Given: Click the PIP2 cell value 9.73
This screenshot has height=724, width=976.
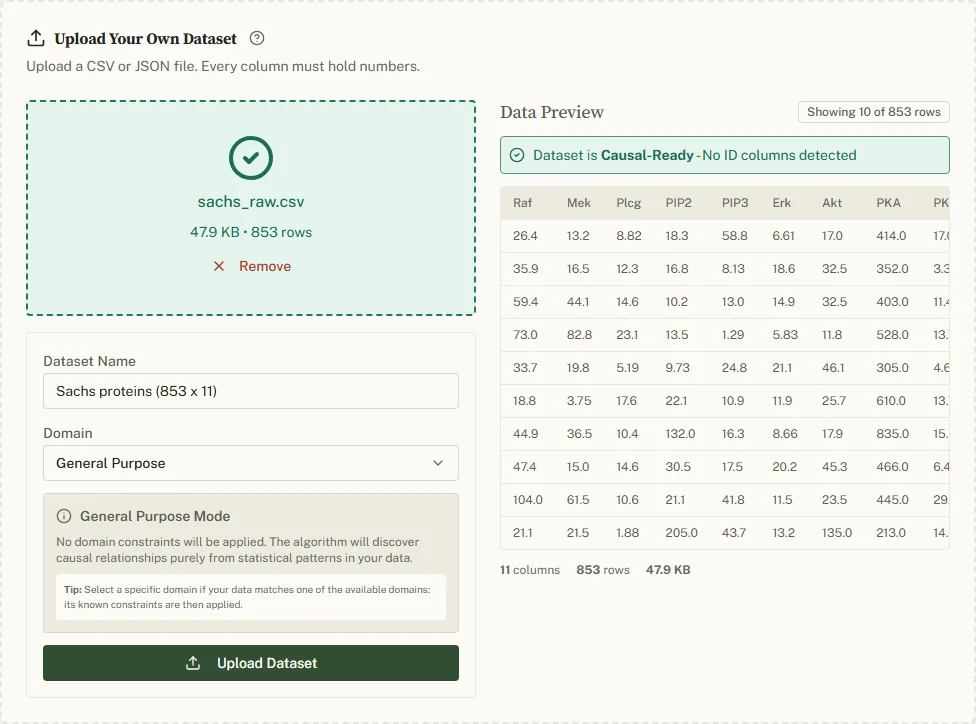Looking at the screenshot, I should [677, 368].
